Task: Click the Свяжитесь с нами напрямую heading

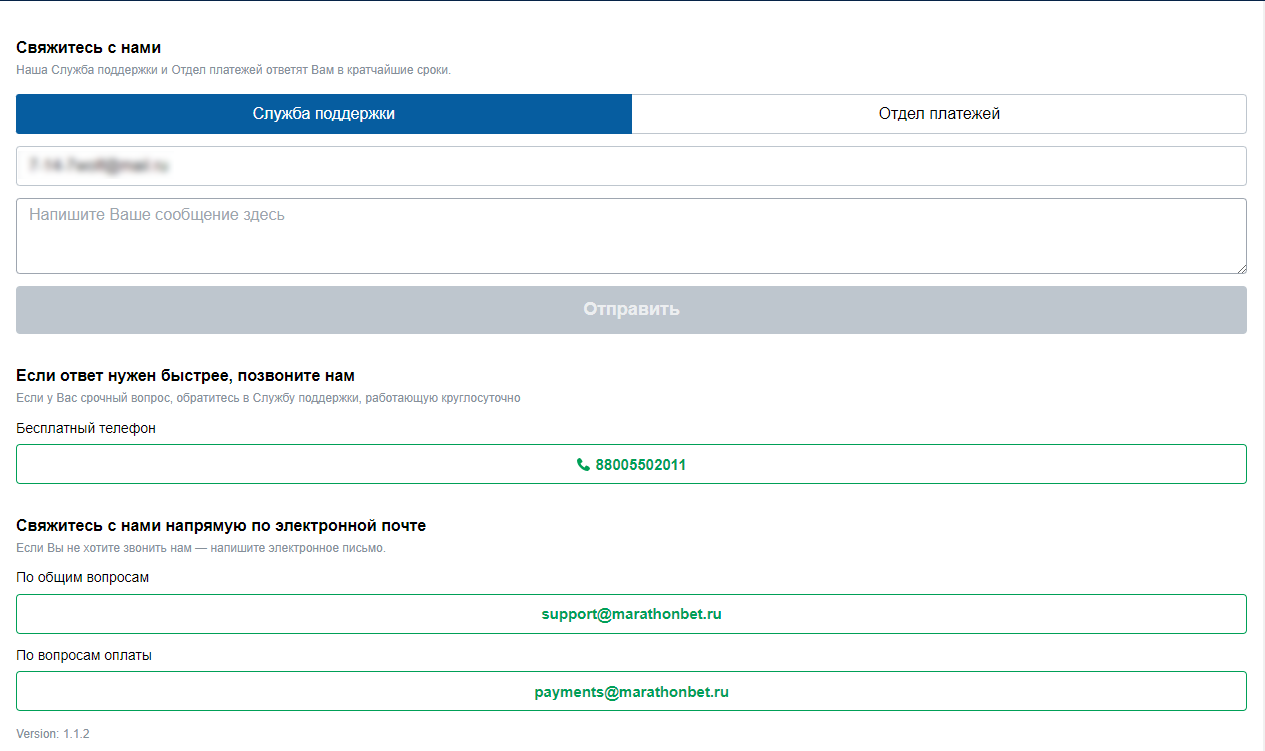Action: pos(221,525)
